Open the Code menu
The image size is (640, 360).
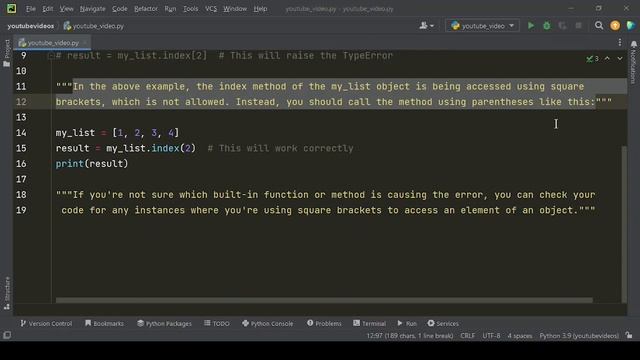[120, 9]
